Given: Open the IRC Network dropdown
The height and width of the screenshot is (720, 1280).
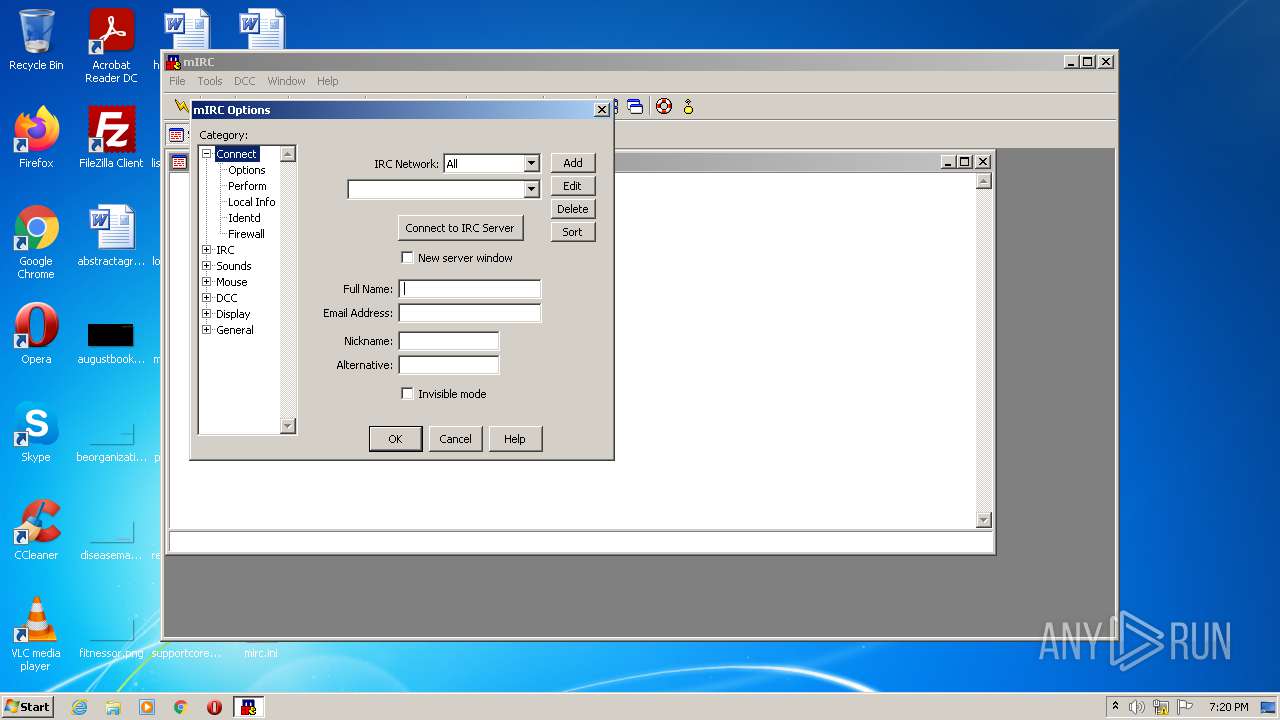Looking at the screenshot, I should (531, 163).
